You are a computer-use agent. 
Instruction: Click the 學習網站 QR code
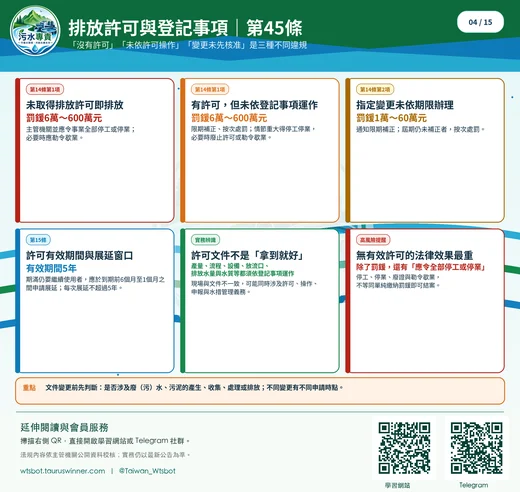404,448
